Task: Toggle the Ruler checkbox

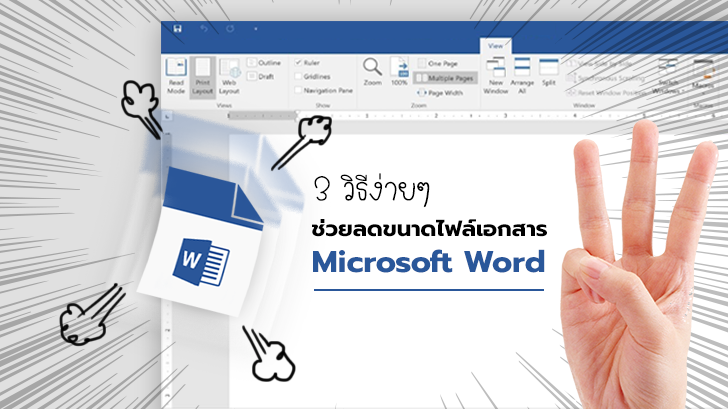Action: (307, 62)
